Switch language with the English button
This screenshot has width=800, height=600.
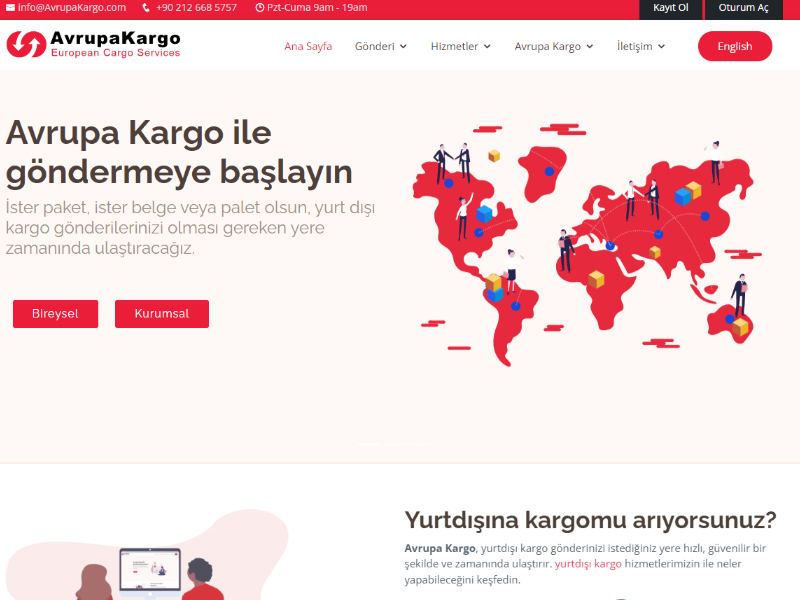coord(735,46)
